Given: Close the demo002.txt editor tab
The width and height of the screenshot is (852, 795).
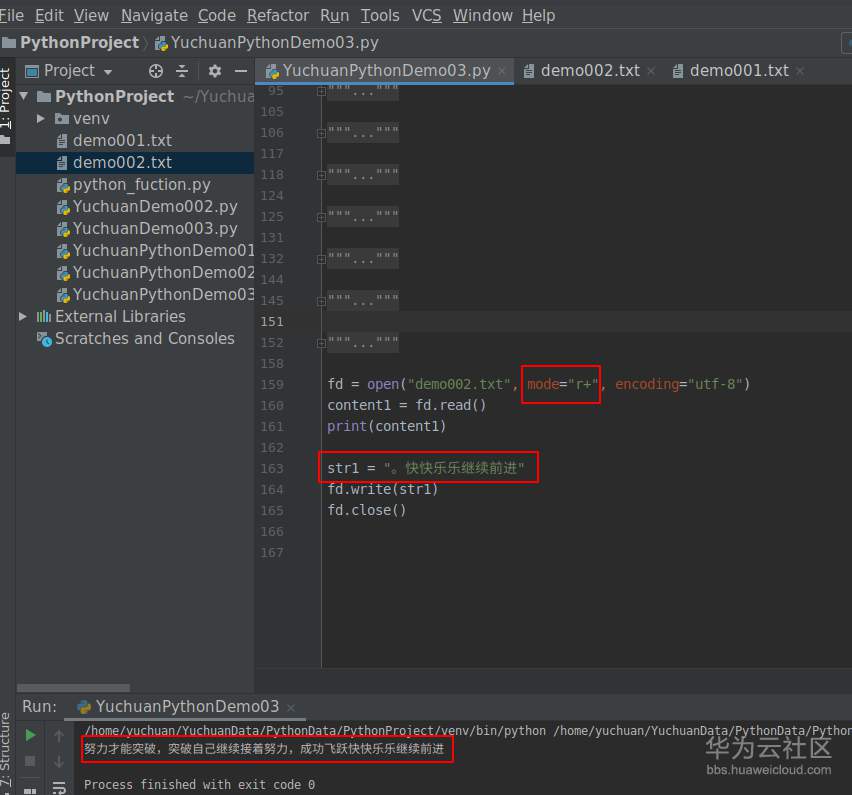Looking at the screenshot, I should (651, 71).
